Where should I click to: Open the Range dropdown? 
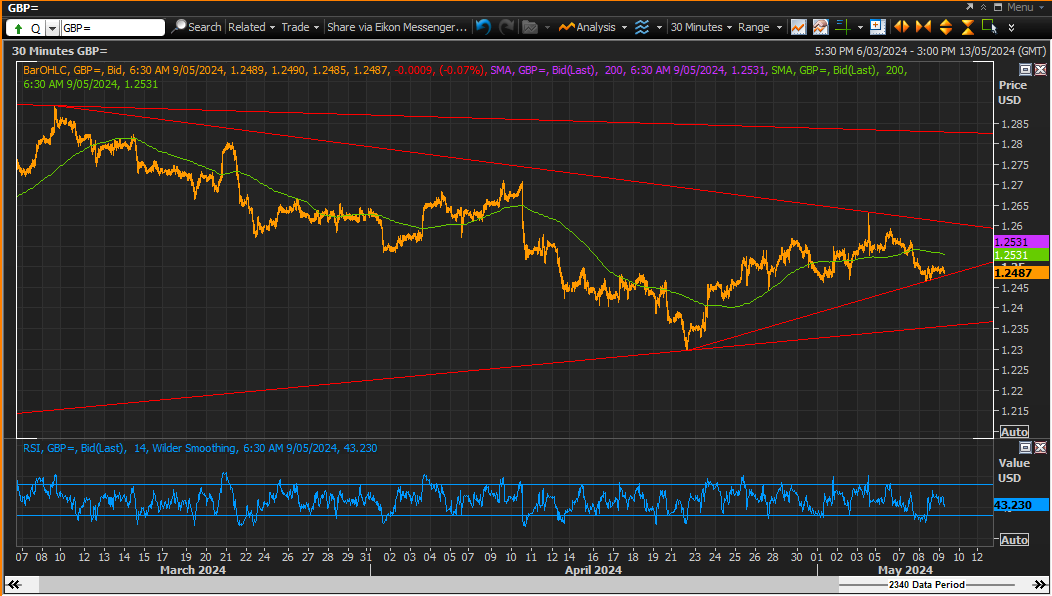[x=760, y=27]
